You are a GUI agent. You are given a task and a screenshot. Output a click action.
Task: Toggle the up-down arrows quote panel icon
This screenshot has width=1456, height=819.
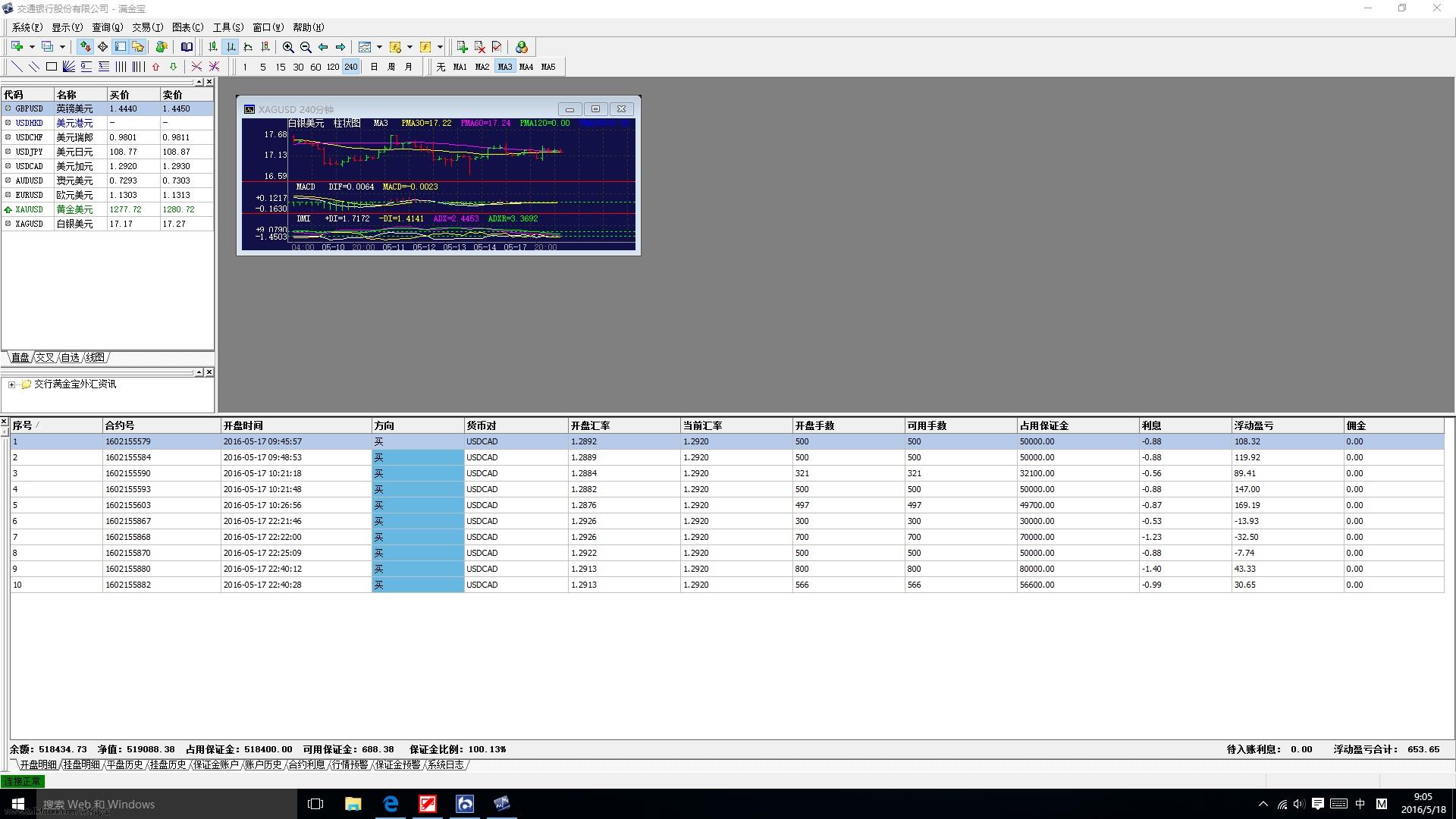(x=85, y=47)
